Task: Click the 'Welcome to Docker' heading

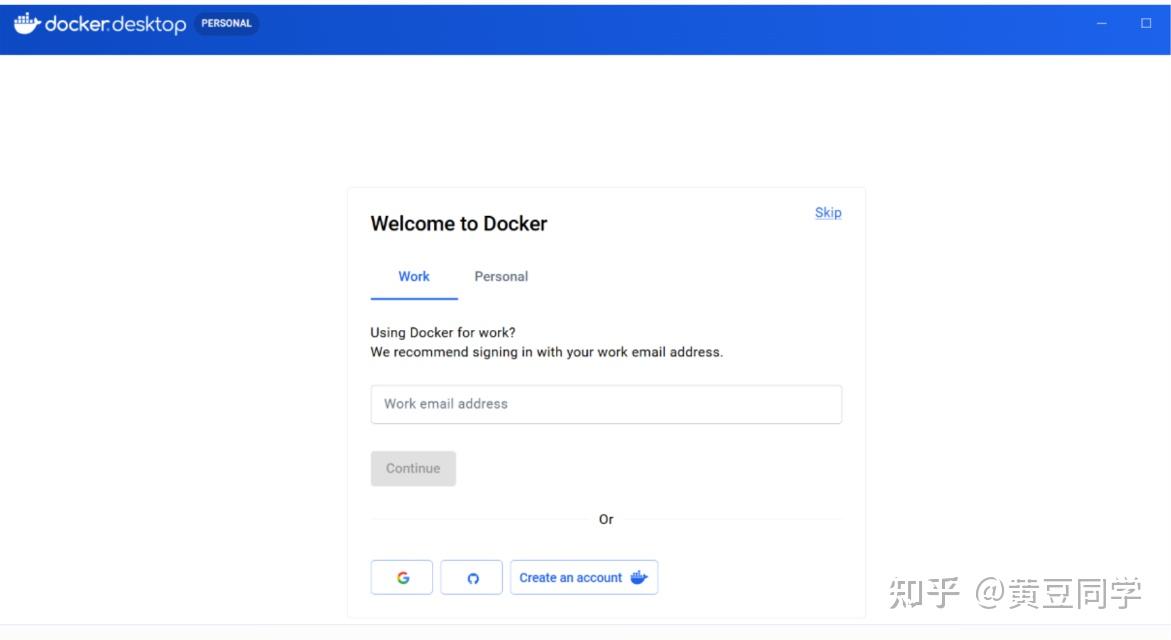Action: click(x=459, y=224)
